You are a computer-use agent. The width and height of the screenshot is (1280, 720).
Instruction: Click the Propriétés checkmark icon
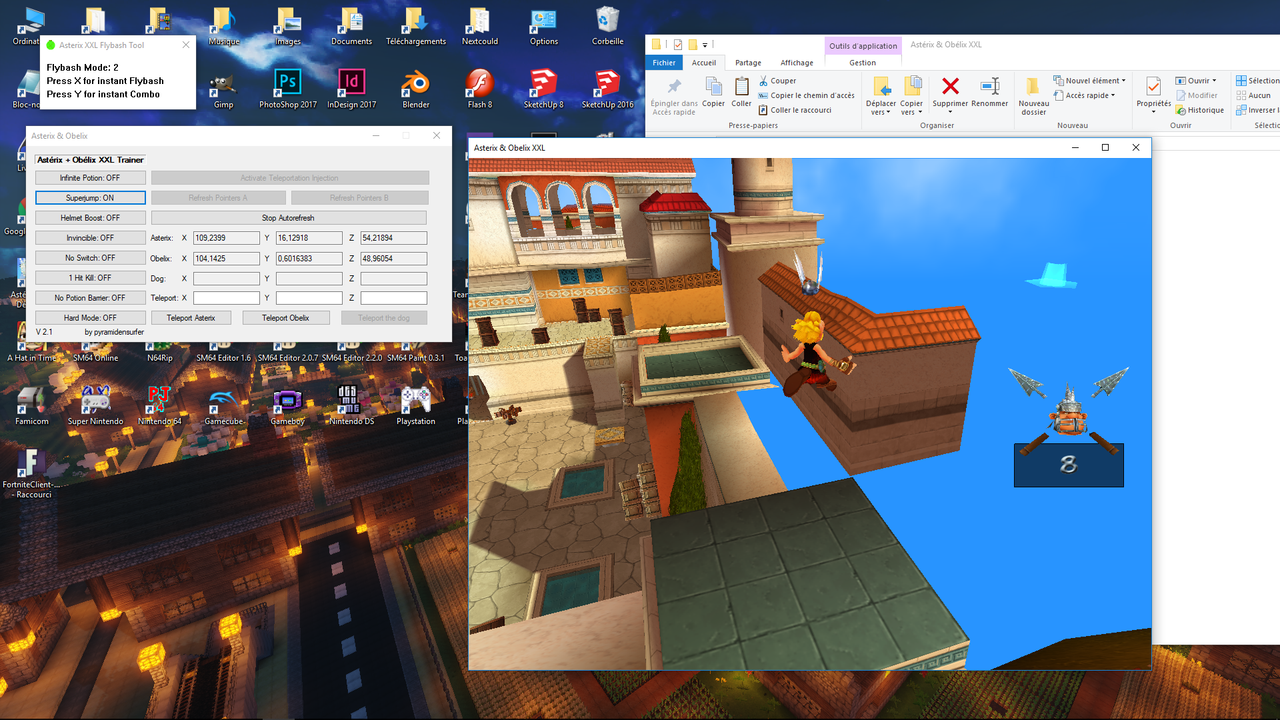[x=1153, y=86]
